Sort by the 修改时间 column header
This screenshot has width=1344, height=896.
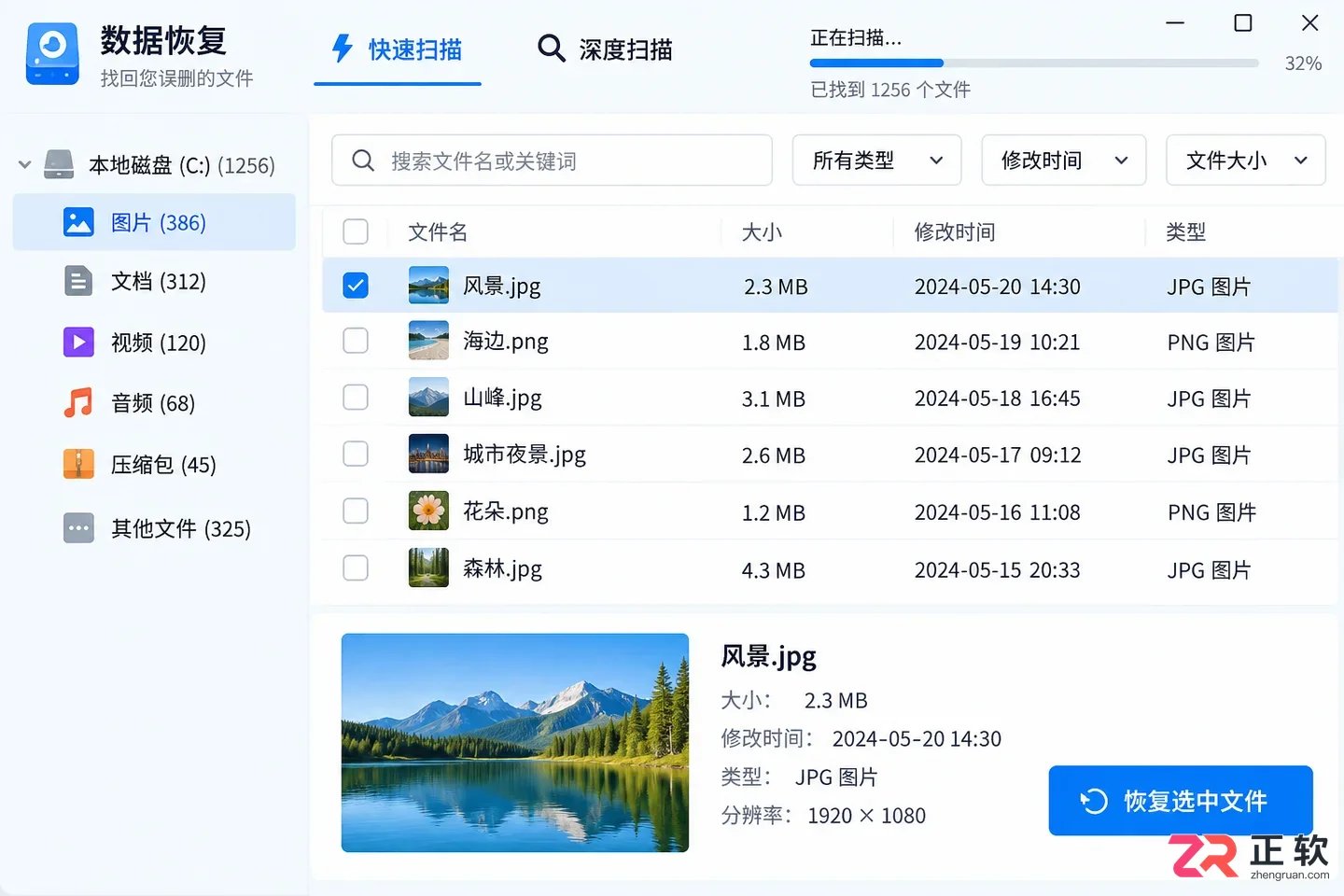pyautogui.click(x=955, y=231)
